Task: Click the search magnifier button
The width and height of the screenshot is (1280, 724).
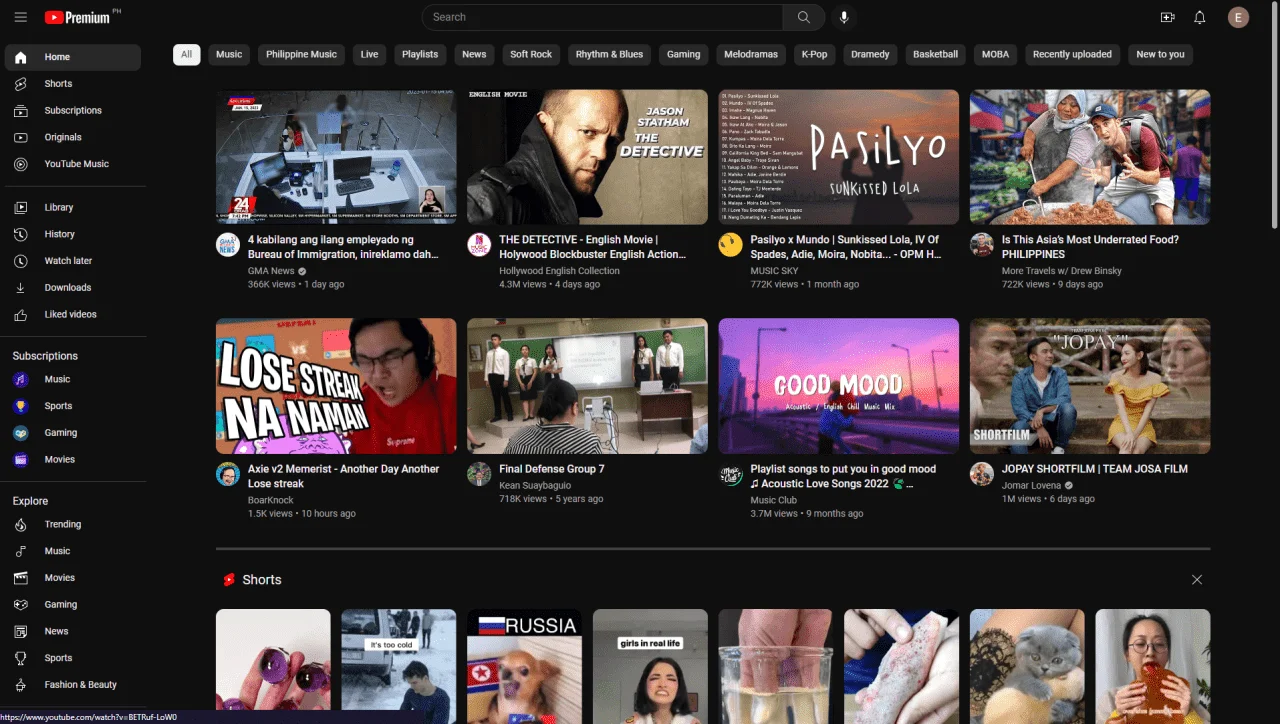Action: (803, 17)
